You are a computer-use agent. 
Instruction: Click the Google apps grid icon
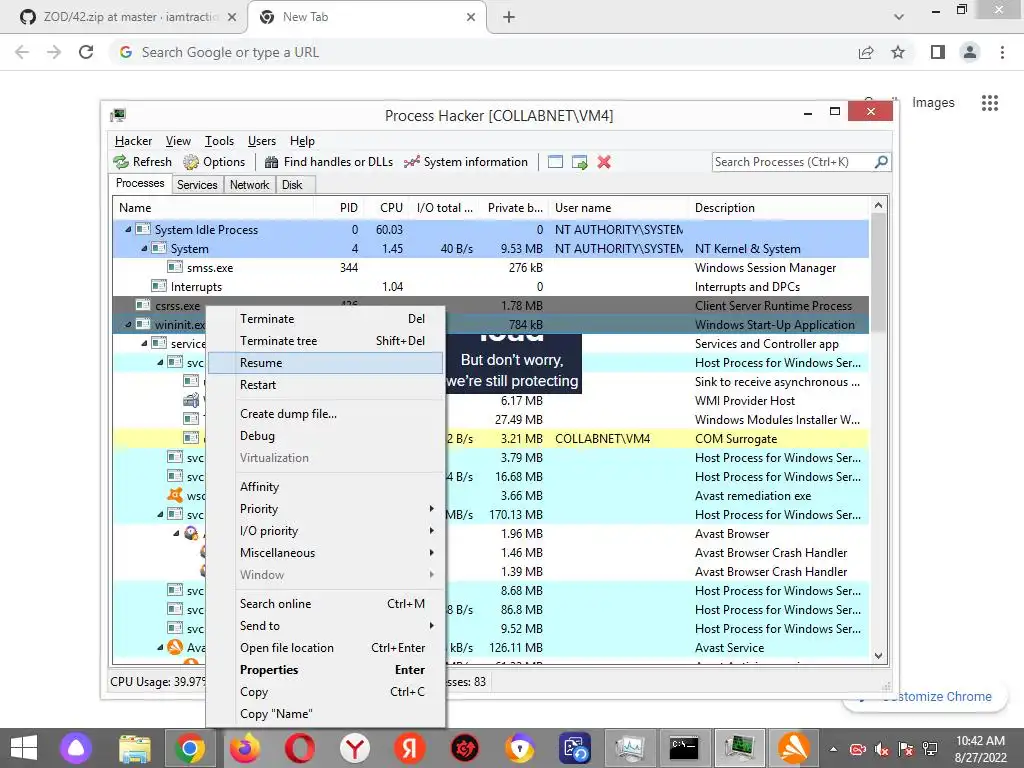tap(990, 103)
